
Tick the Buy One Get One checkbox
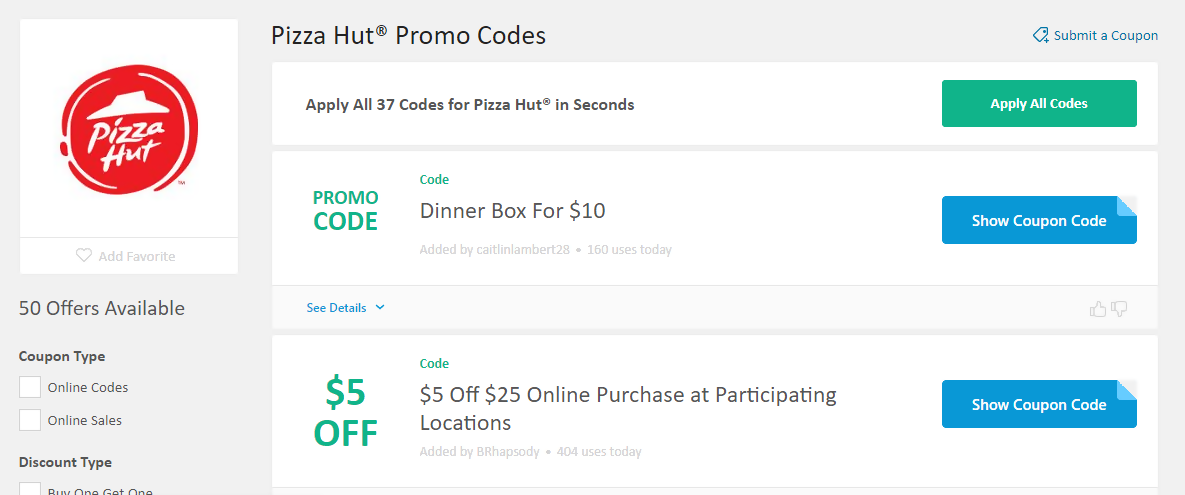coord(30,489)
